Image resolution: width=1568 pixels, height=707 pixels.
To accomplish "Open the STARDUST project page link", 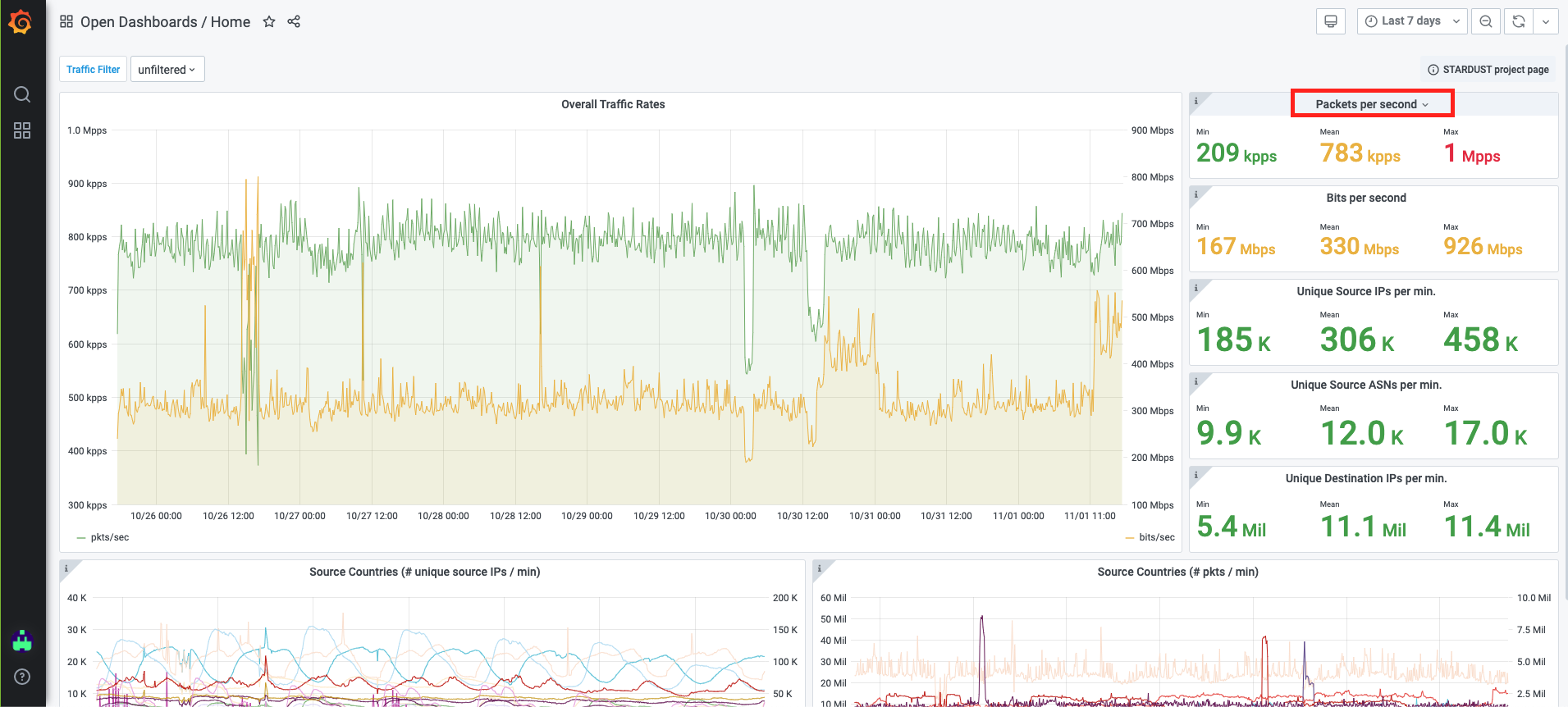I will point(1488,70).
